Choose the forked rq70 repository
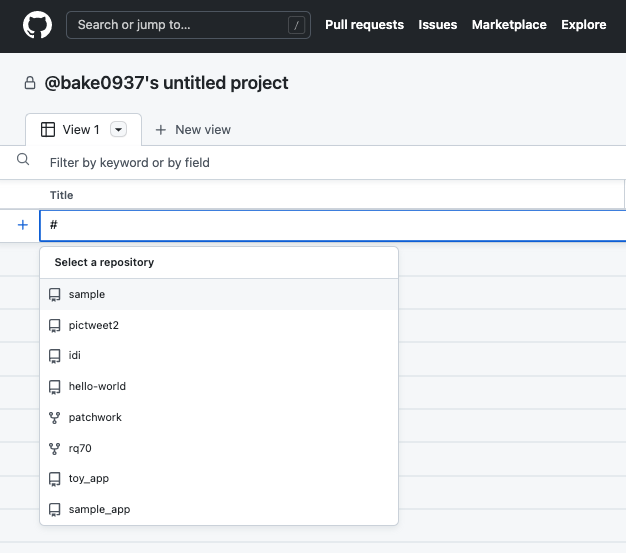Image resolution: width=626 pixels, height=553 pixels. (219, 448)
